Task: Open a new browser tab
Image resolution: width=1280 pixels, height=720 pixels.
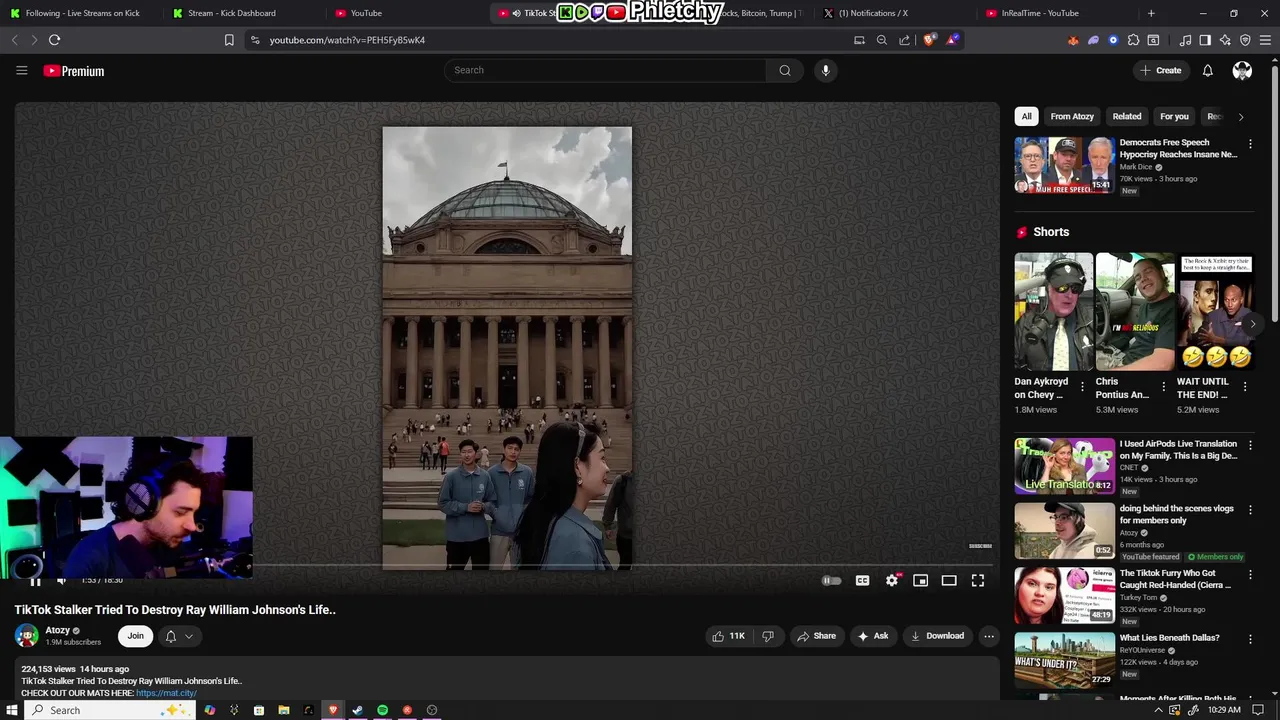Action: click(1151, 13)
